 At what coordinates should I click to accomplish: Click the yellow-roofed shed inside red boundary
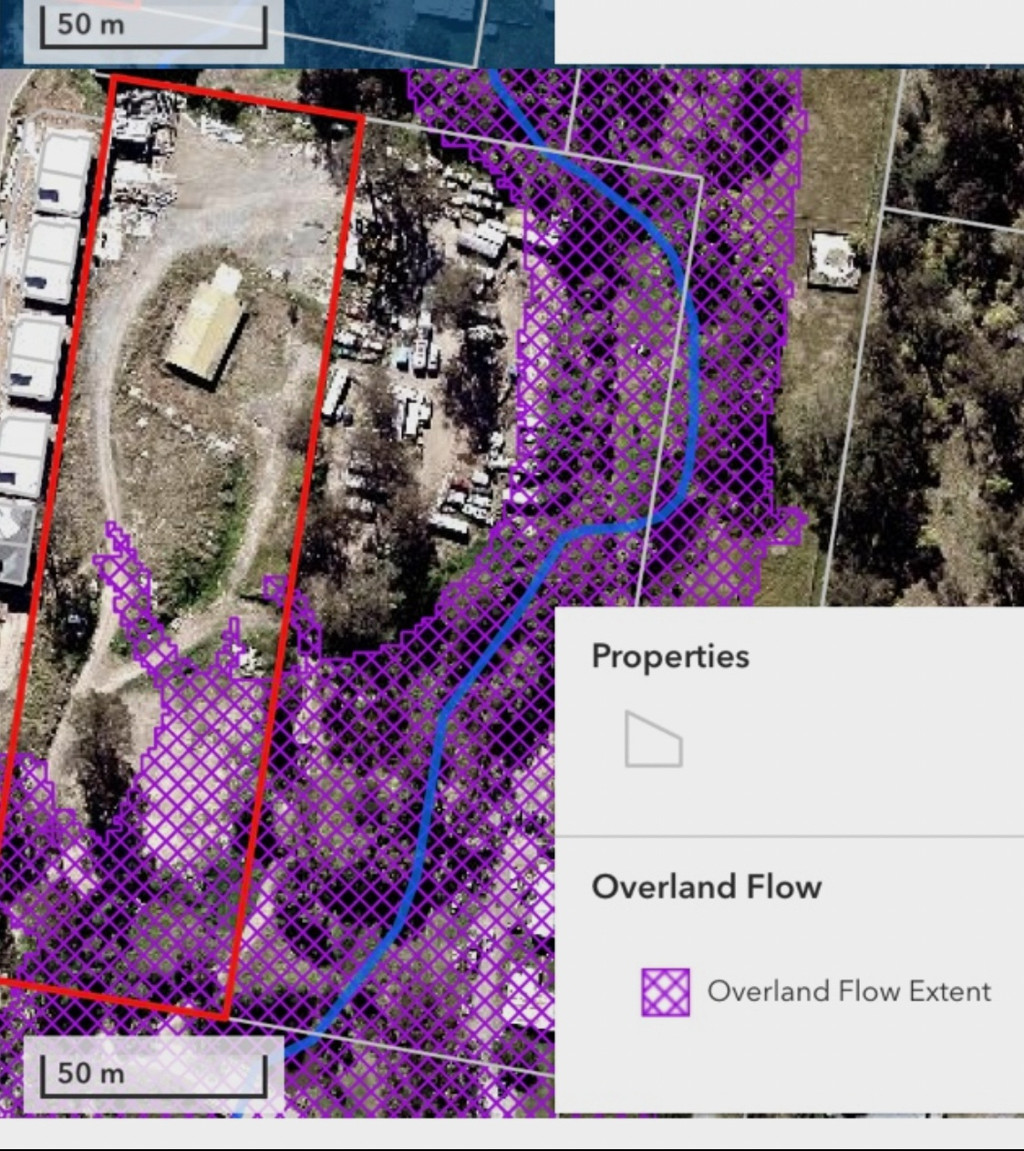pos(207,325)
